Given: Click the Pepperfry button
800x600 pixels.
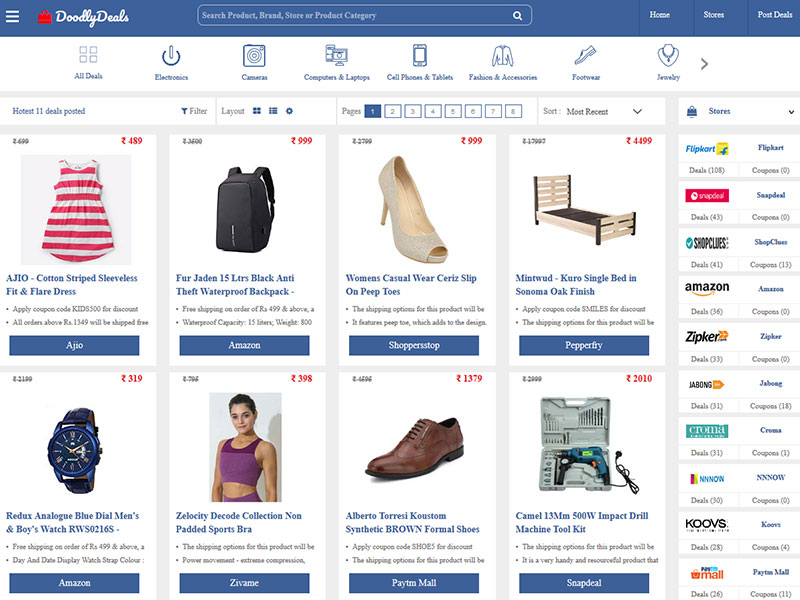Looking at the screenshot, I should (584, 345).
